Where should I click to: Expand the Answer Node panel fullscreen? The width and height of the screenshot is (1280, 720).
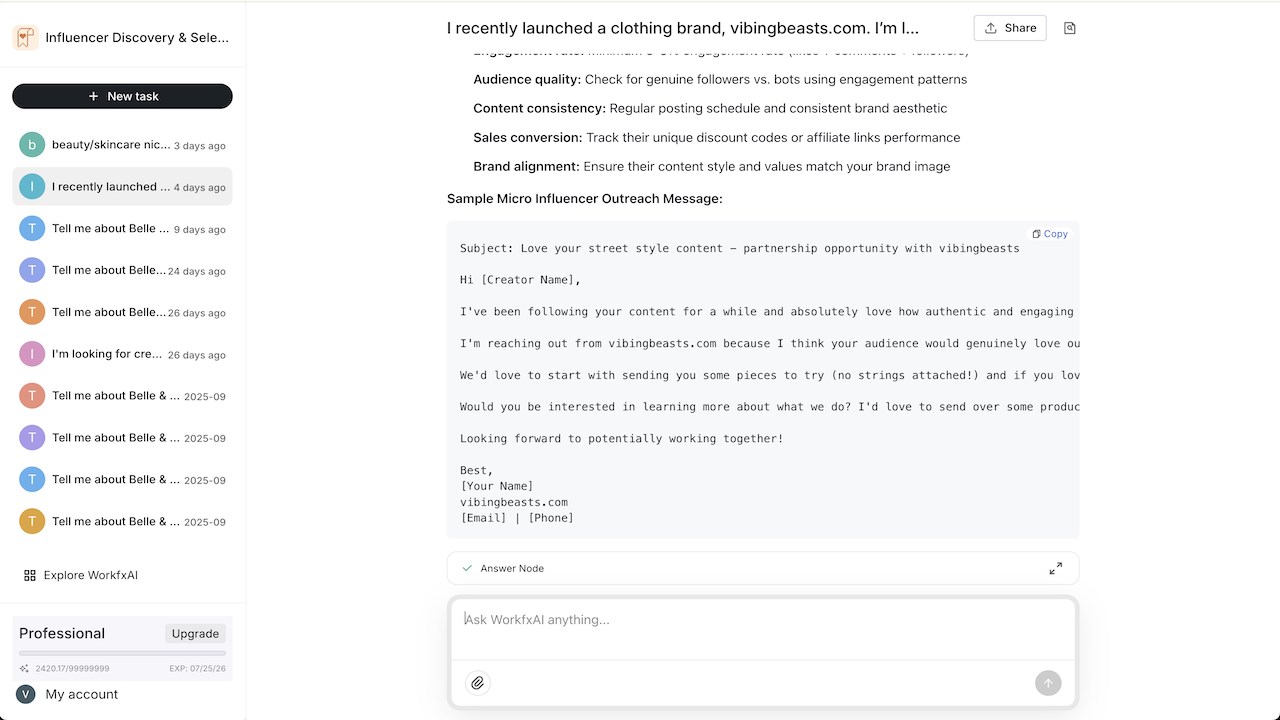pos(1056,568)
